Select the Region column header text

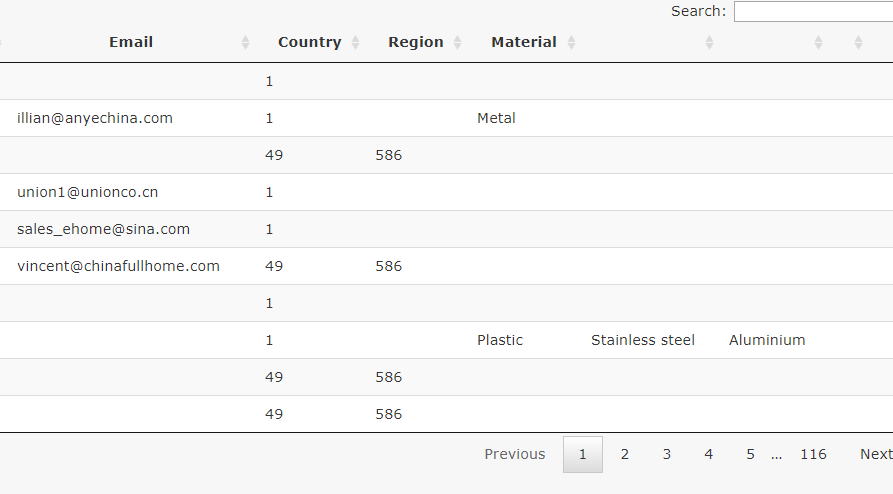[415, 42]
